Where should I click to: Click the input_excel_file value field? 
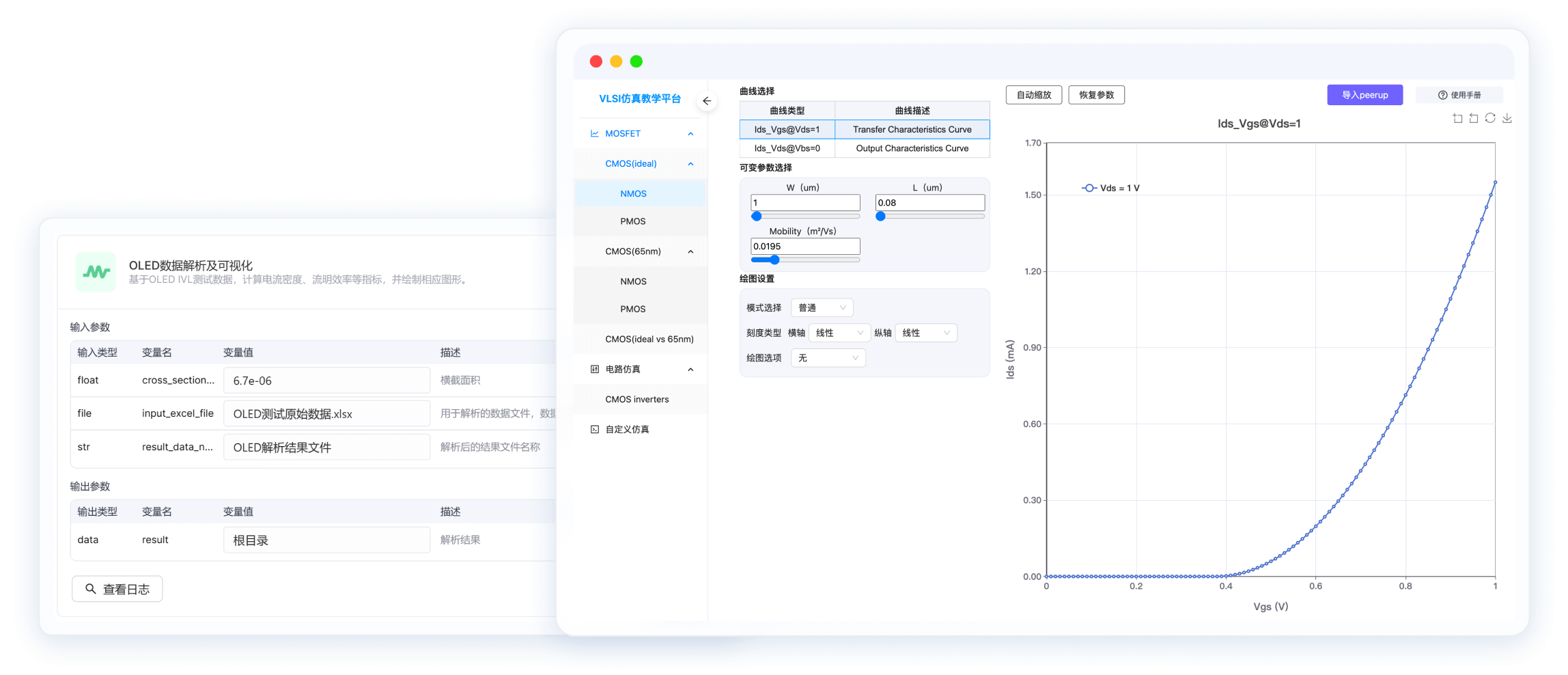pos(326,414)
